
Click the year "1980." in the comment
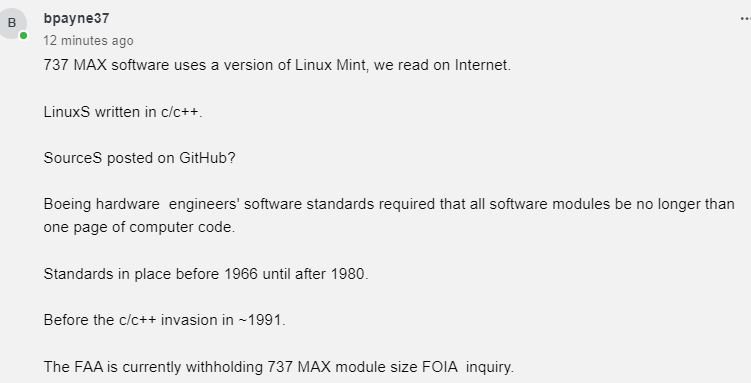pyautogui.click(x=349, y=274)
